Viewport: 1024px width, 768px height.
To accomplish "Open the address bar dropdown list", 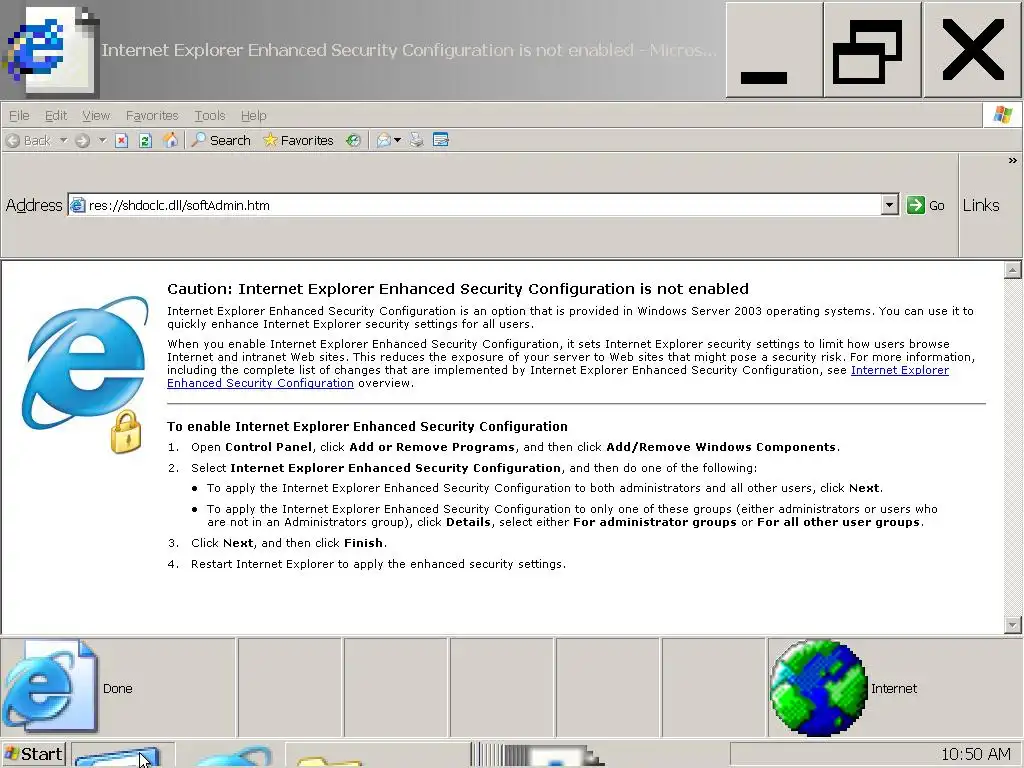I will 889,205.
